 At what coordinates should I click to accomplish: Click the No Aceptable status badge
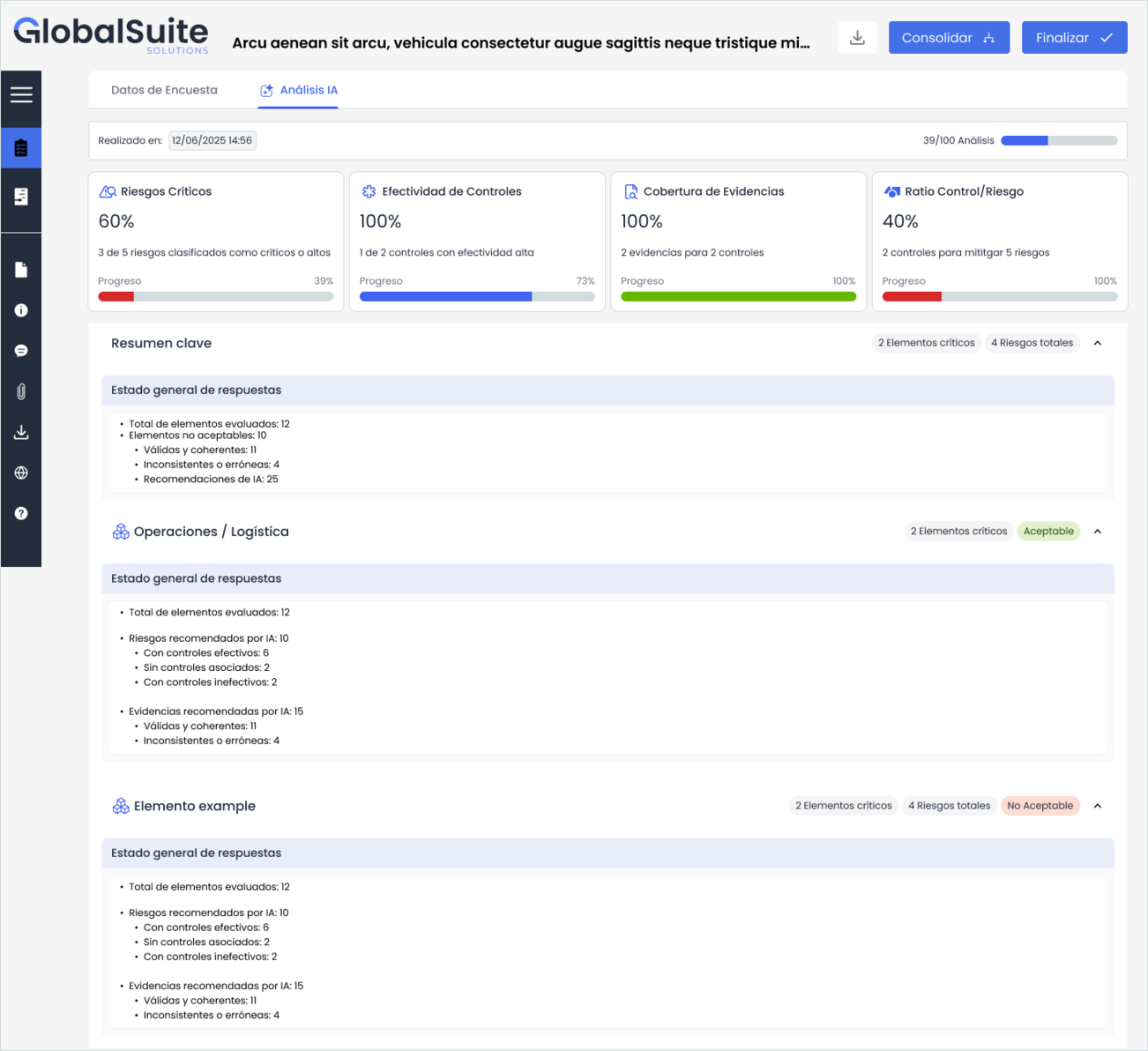click(x=1040, y=806)
